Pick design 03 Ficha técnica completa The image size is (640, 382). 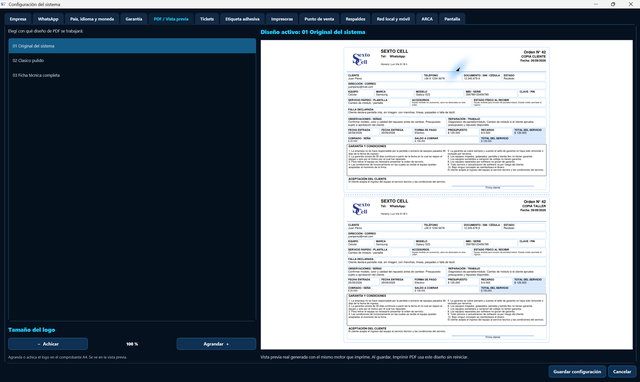click(x=132, y=75)
